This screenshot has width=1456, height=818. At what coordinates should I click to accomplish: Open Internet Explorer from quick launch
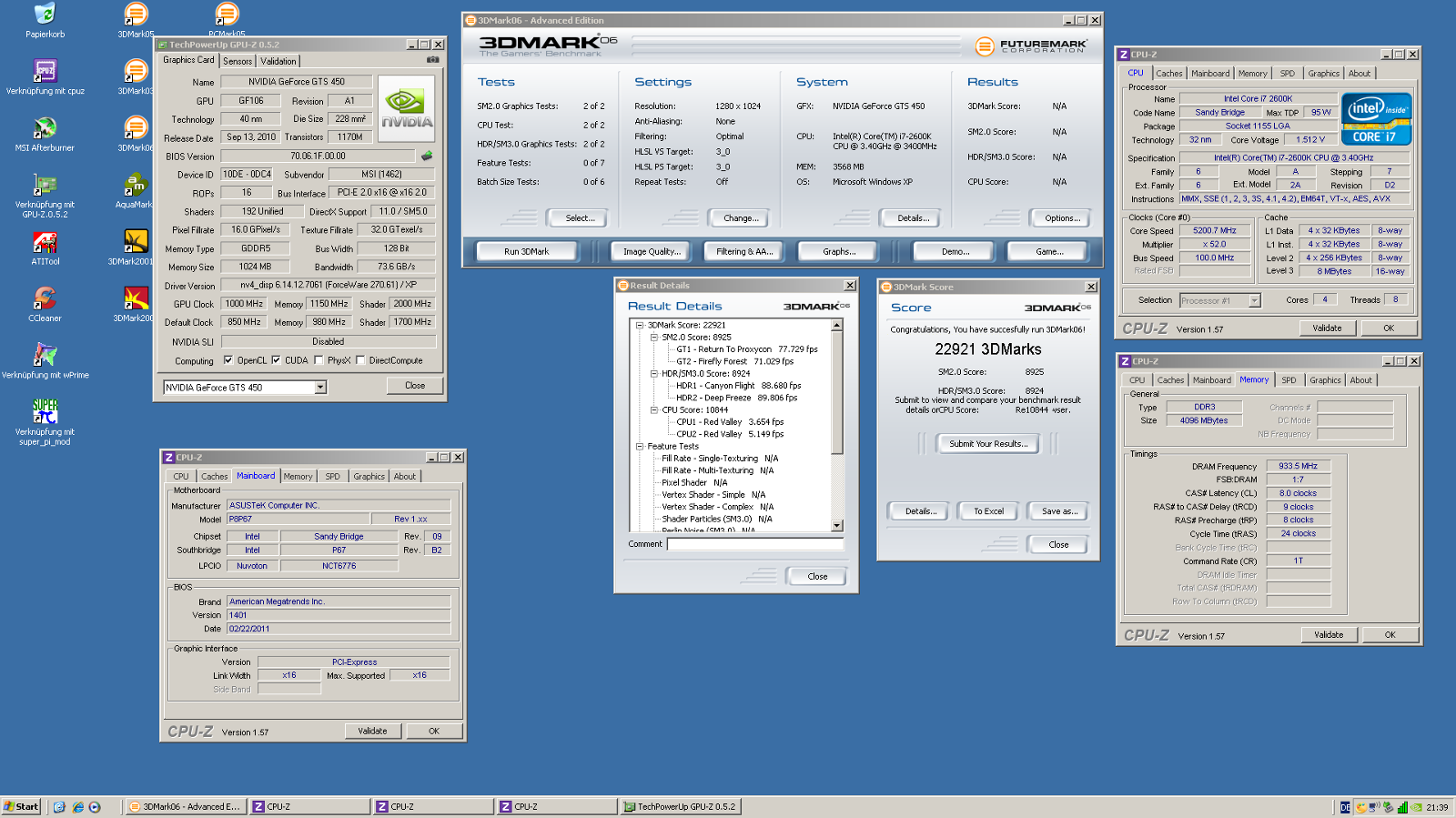pyautogui.click(x=78, y=807)
